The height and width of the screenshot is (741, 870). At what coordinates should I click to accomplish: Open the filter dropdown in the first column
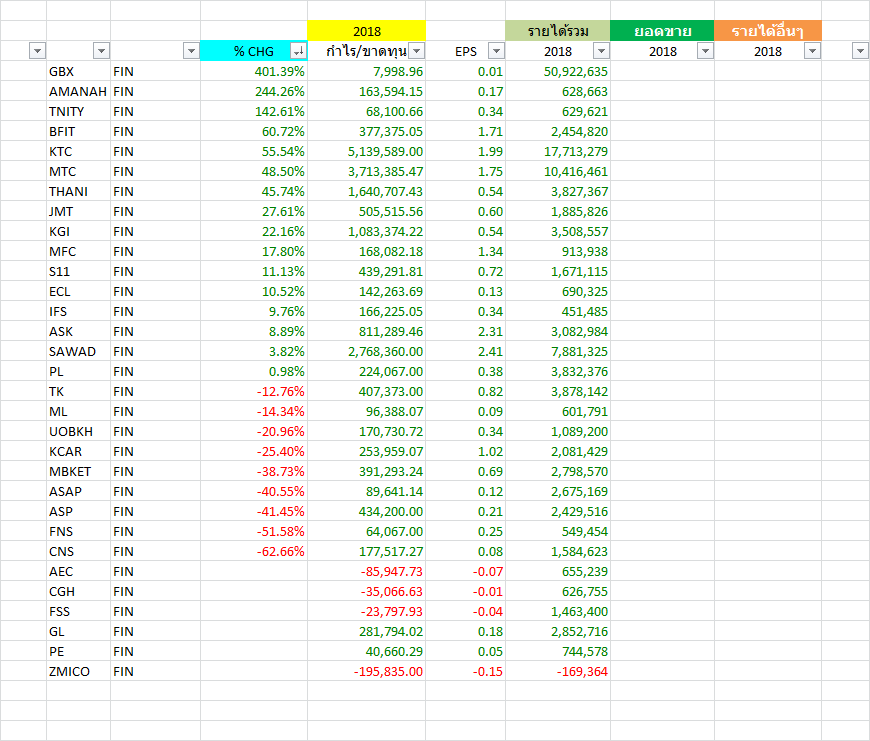[37, 51]
